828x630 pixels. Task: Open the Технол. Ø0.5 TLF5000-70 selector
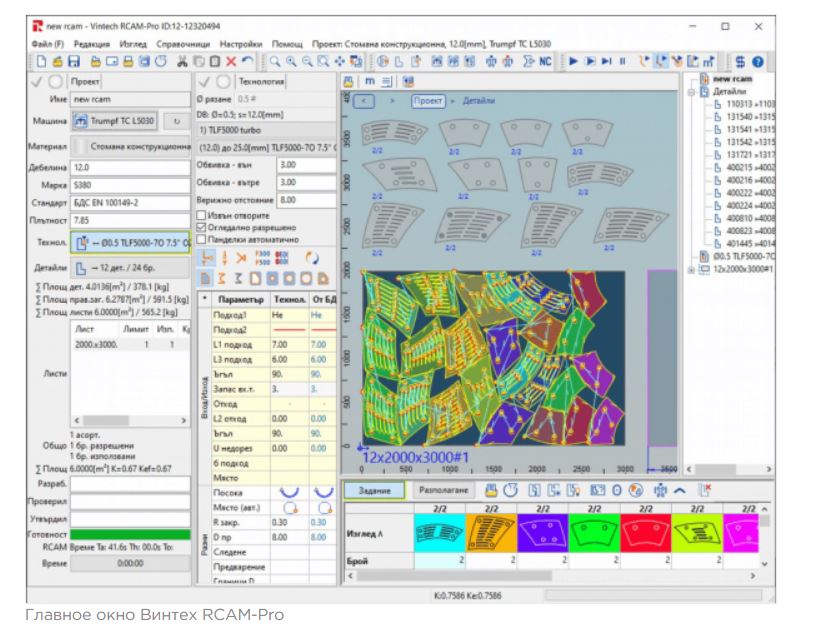coord(130,243)
